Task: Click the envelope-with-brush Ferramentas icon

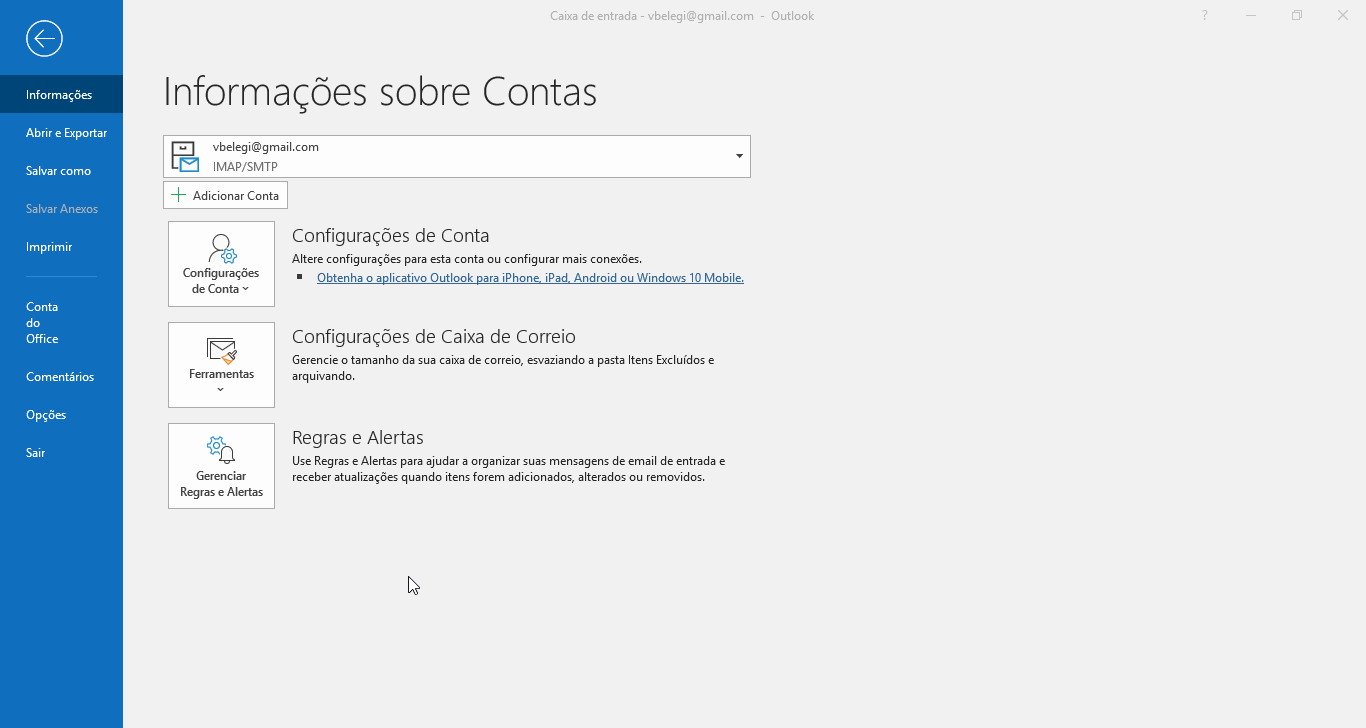Action: tap(222, 350)
